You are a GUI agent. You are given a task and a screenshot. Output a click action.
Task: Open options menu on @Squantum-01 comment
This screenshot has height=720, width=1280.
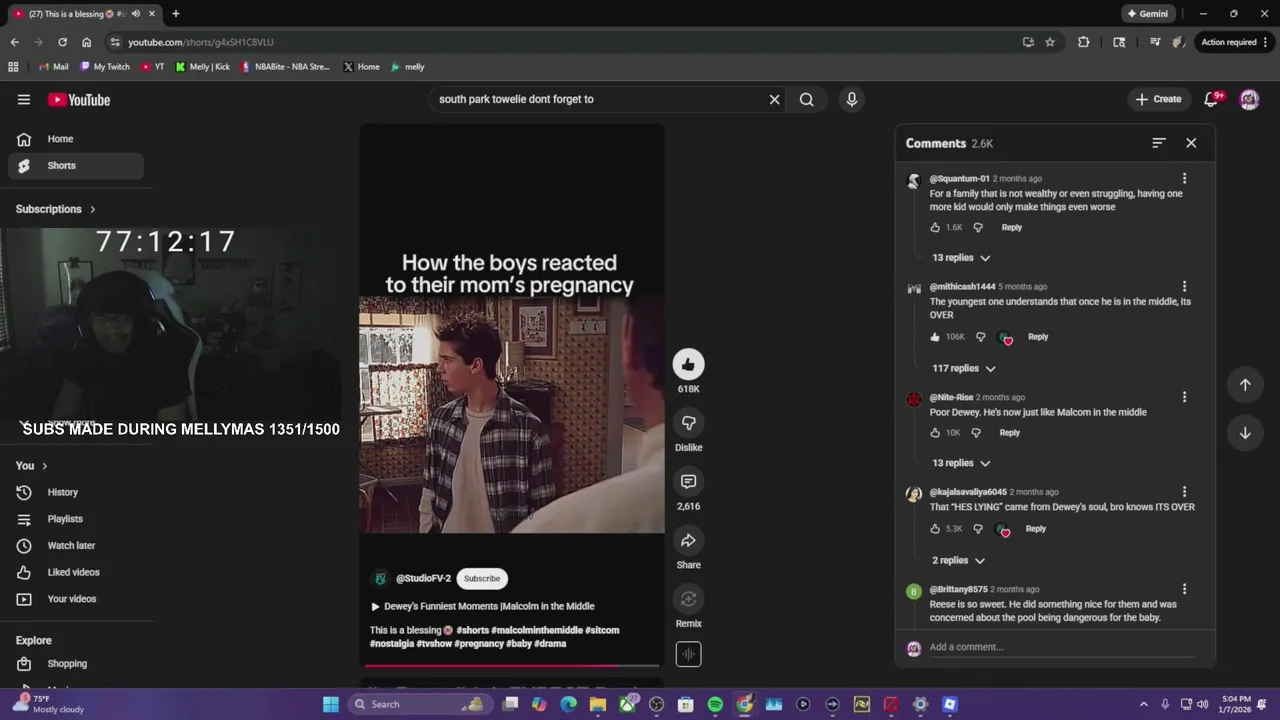[1184, 178]
